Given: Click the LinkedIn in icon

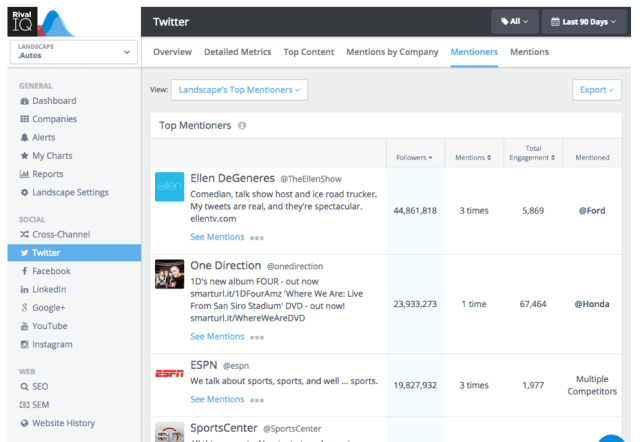Looking at the screenshot, I should coord(24,289).
